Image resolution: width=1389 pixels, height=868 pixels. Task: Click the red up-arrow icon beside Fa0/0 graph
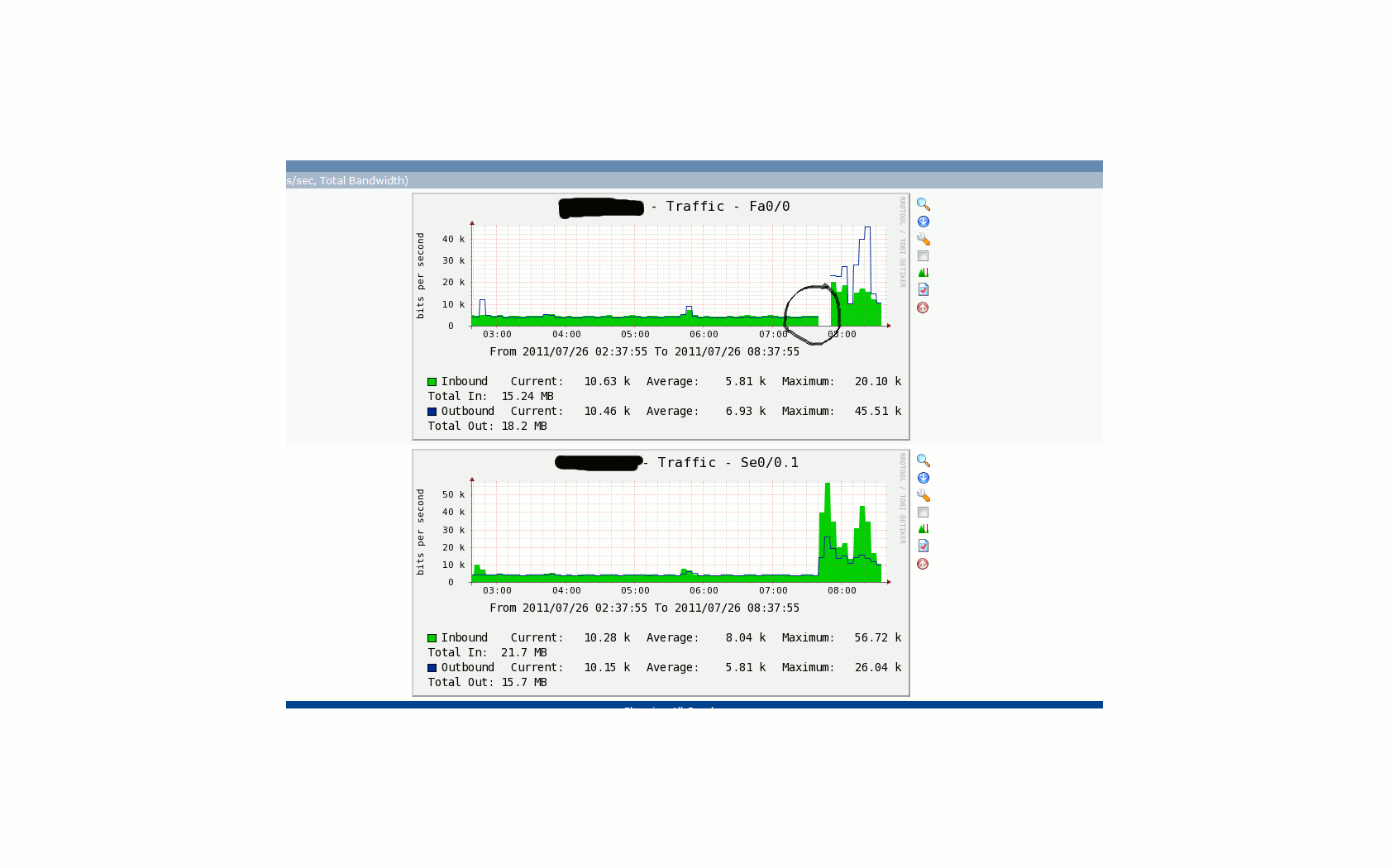pyautogui.click(x=923, y=308)
